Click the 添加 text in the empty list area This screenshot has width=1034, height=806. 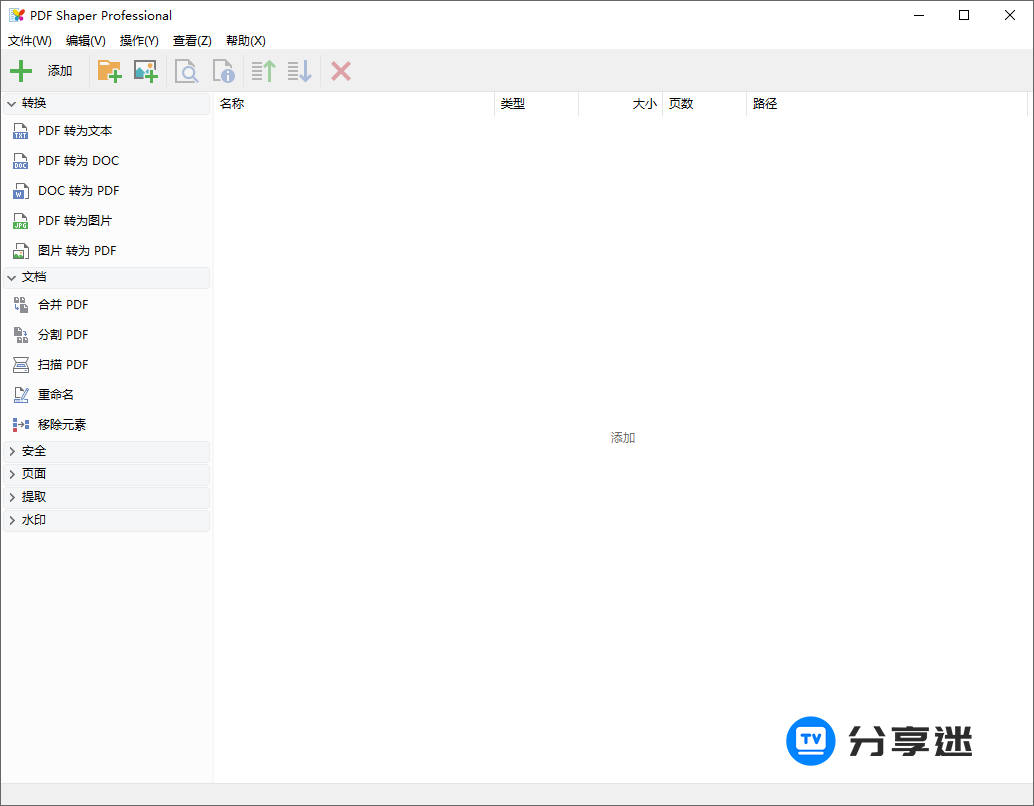click(622, 437)
